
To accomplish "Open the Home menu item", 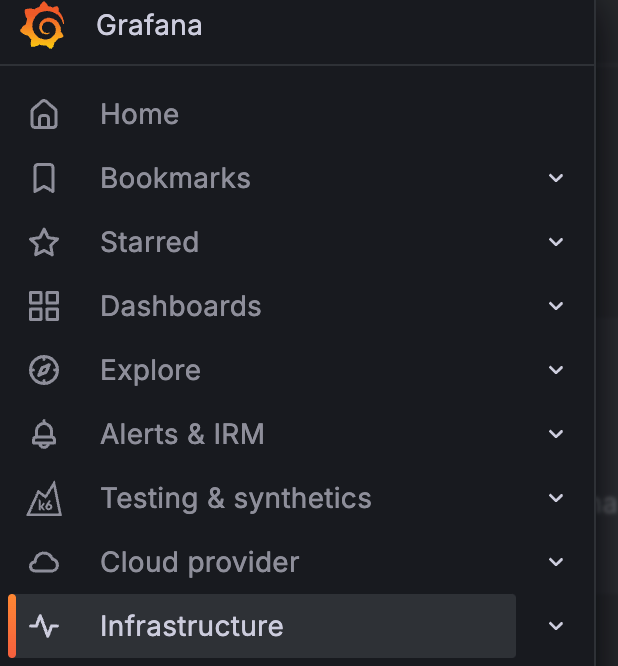I will (x=139, y=114).
